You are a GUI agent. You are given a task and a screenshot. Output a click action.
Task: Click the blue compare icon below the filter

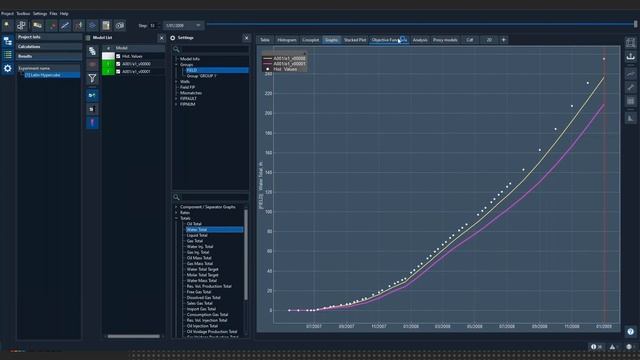pos(92,95)
